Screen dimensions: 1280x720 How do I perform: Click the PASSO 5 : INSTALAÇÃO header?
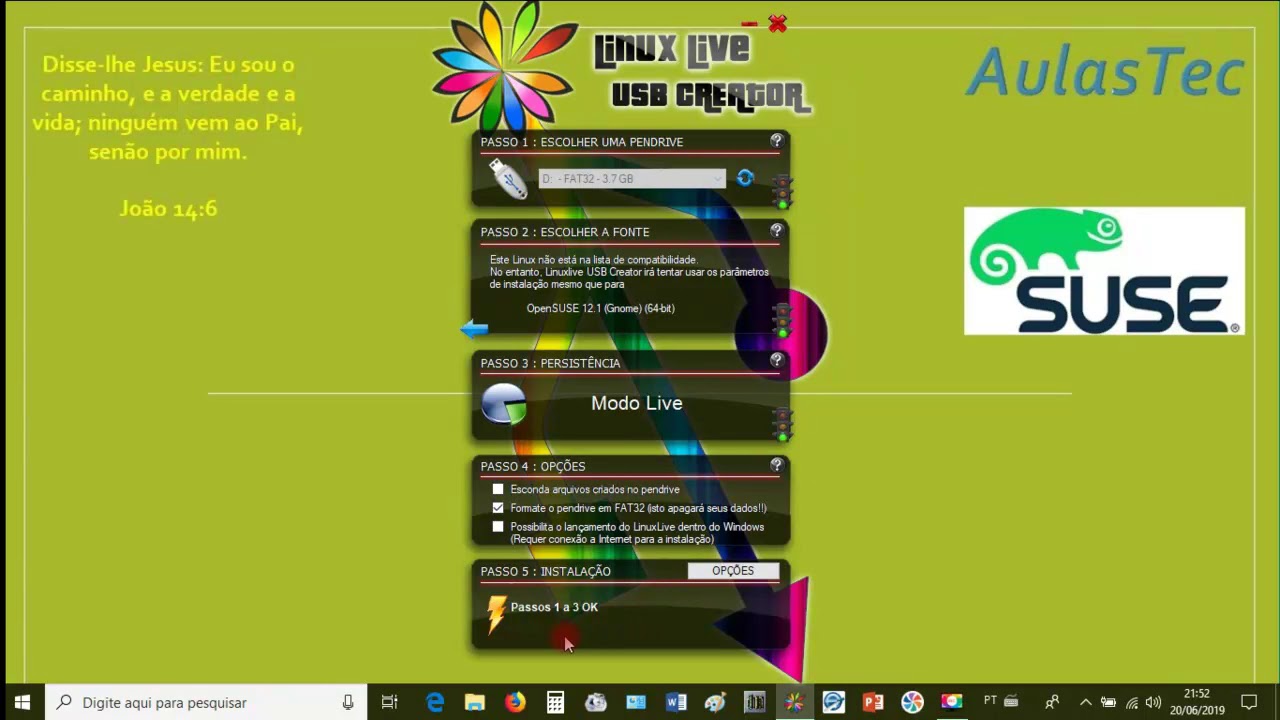pos(546,571)
